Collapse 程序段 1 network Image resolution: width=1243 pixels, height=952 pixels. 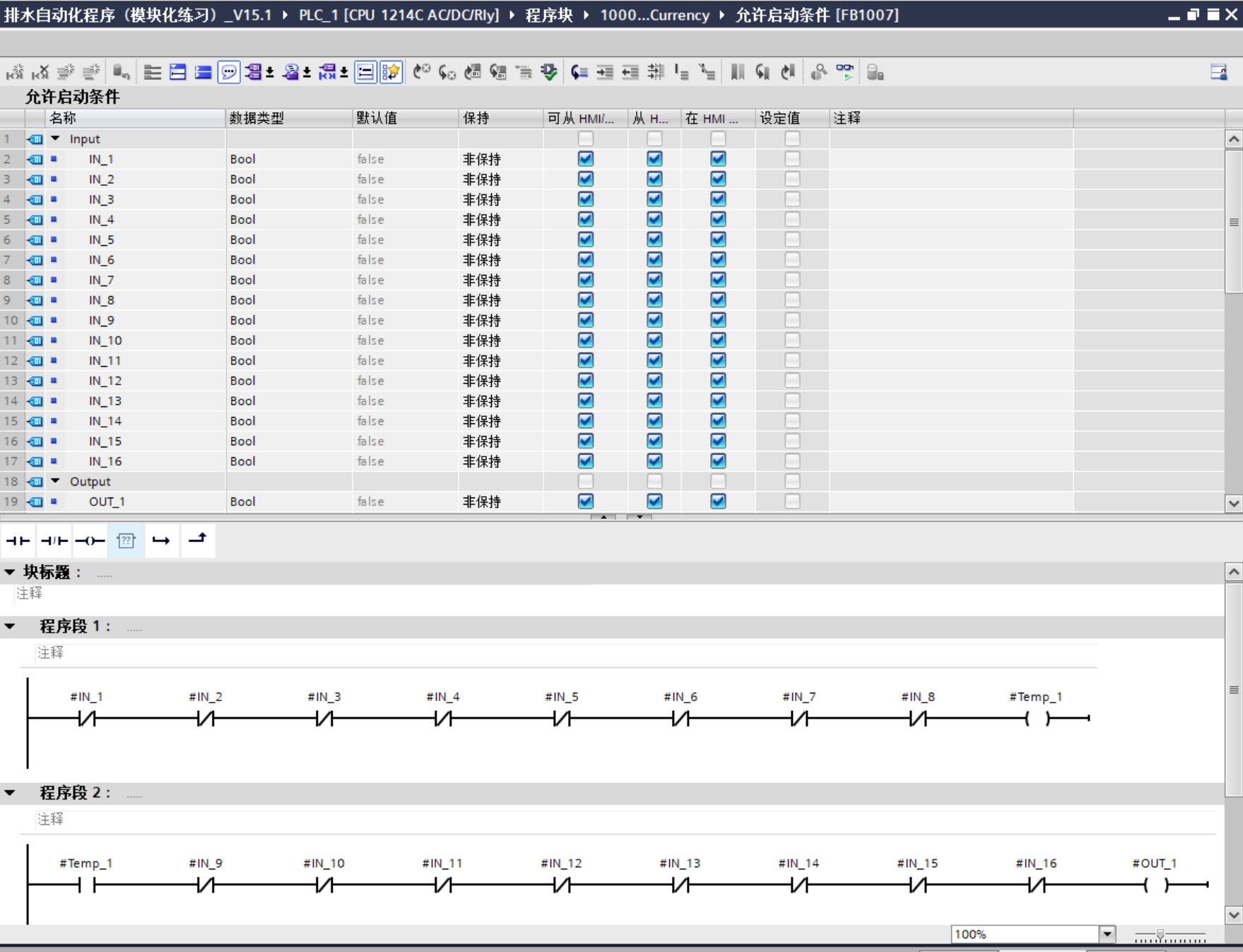pyautogui.click(x=10, y=626)
